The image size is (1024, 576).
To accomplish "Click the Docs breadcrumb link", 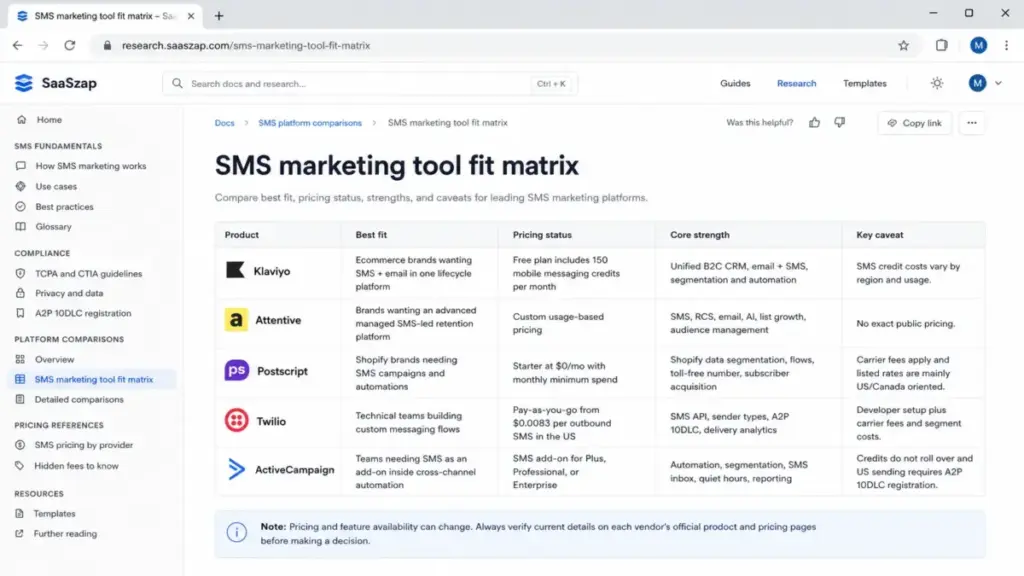I will 224,123.
